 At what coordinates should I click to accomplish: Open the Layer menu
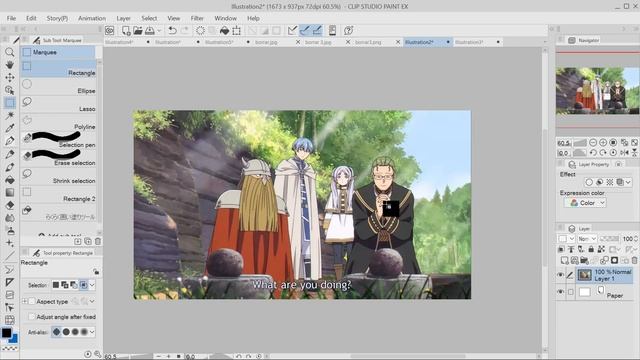click(x=123, y=18)
